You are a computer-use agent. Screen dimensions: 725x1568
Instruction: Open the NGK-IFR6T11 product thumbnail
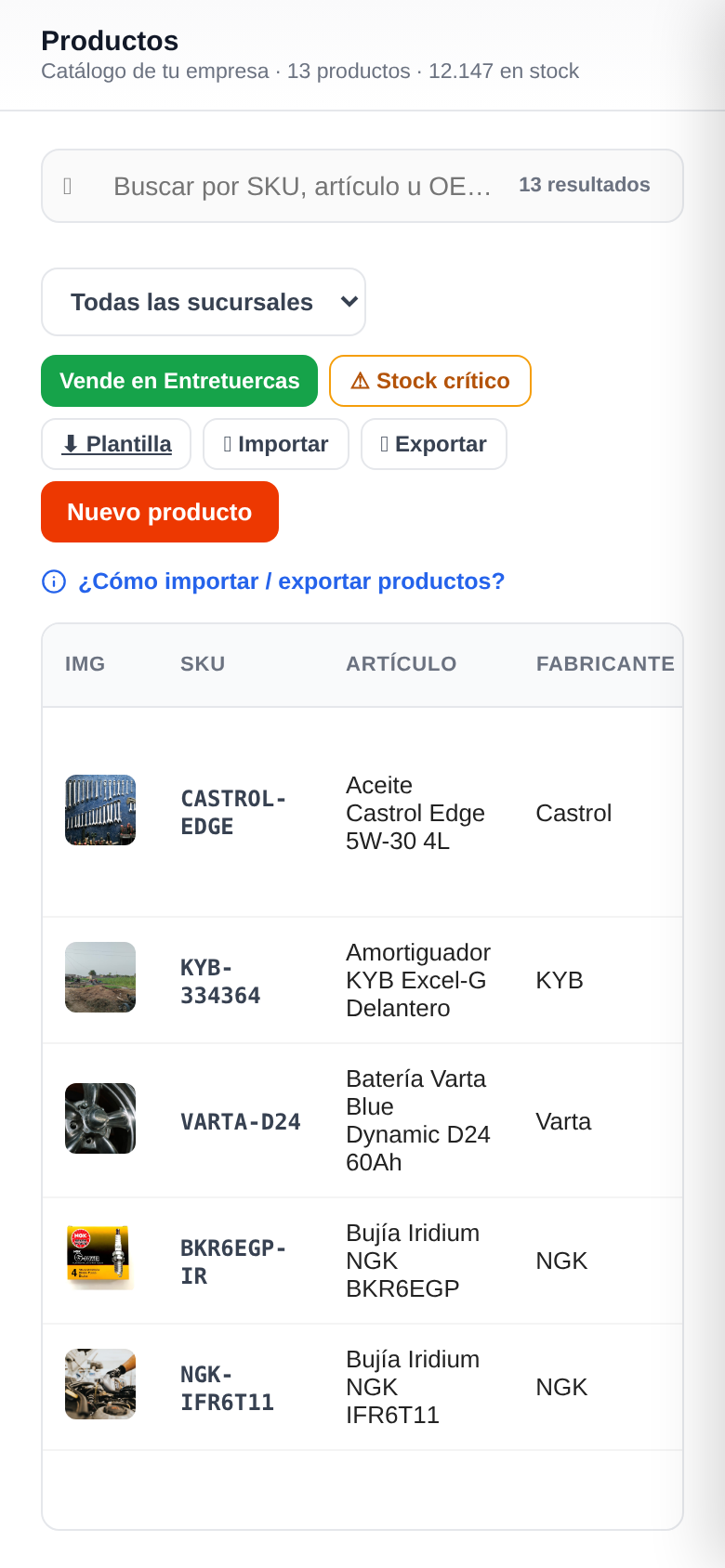coord(100,1384)
